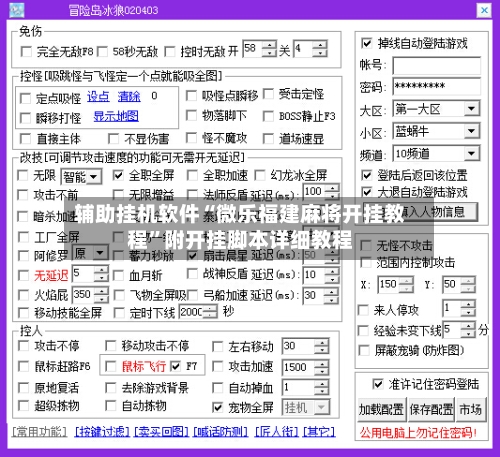Enable 移动技能全屏 checkbox
The height and width of the screenshot is (457, 500).
click(23, 313)
